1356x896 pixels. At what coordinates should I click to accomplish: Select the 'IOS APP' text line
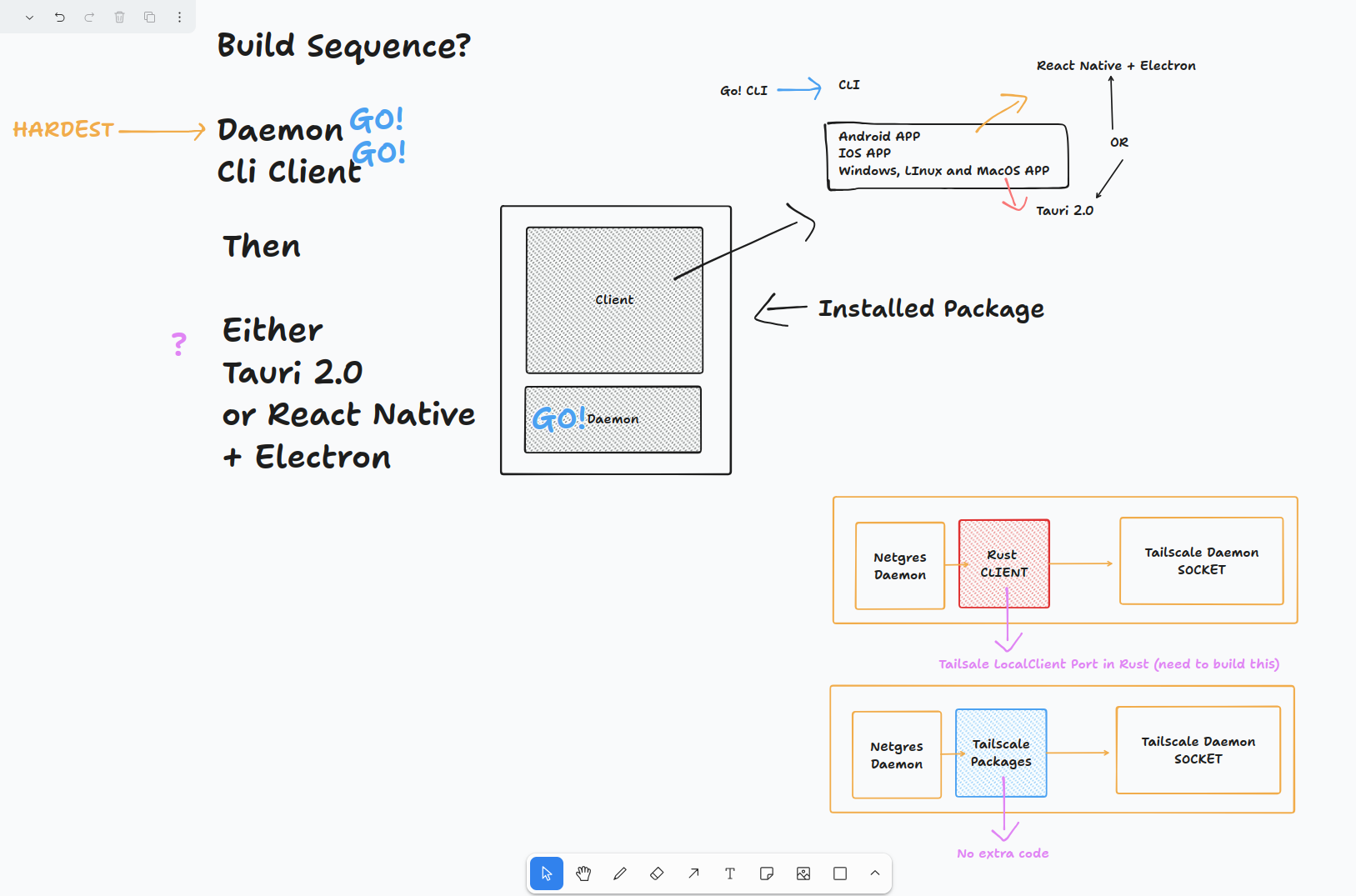pos(864,153)
